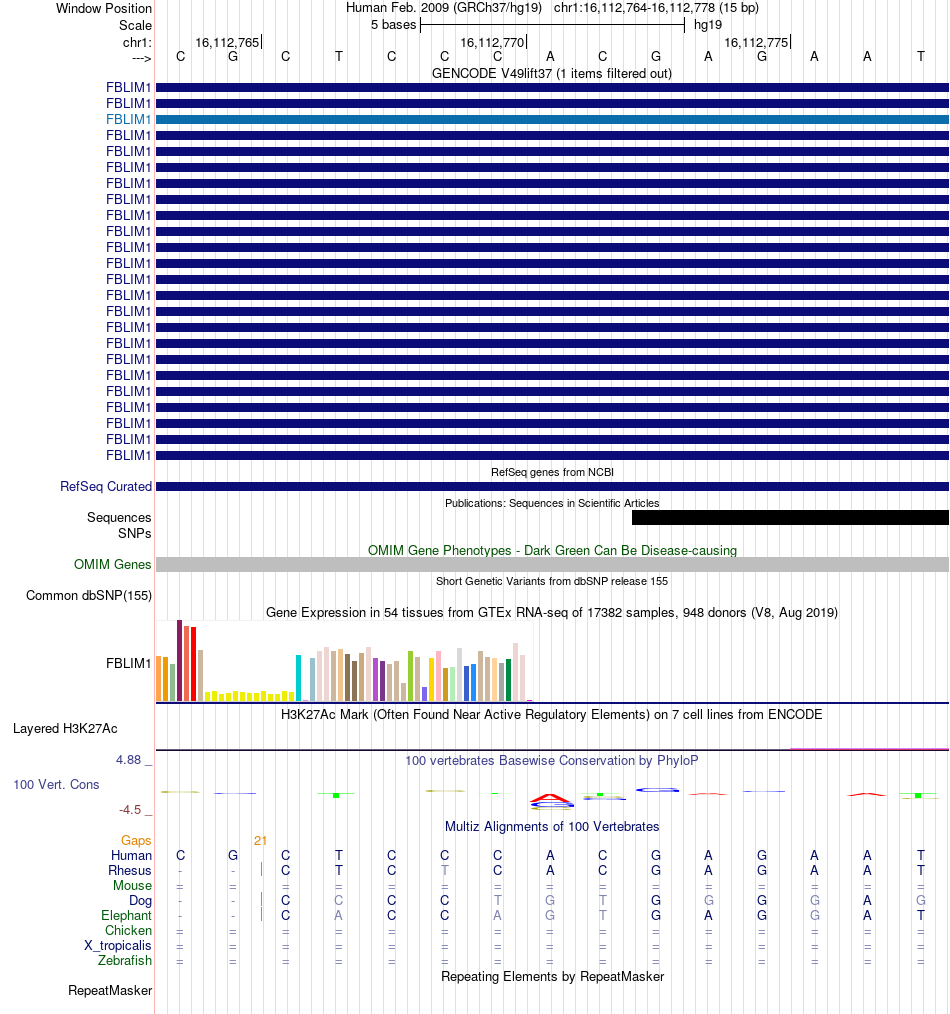Screen dimensions: 950x1014
Task: Open the RefSeq genes from NCBI title
Action: [x=552, y=472]
